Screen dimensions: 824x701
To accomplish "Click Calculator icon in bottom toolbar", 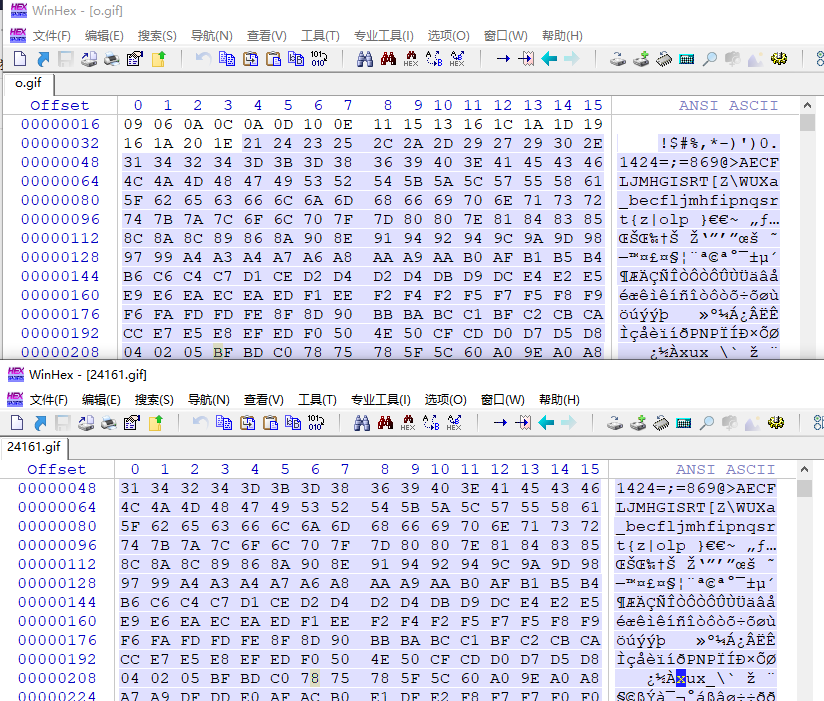I will click(x=684, y=422).
